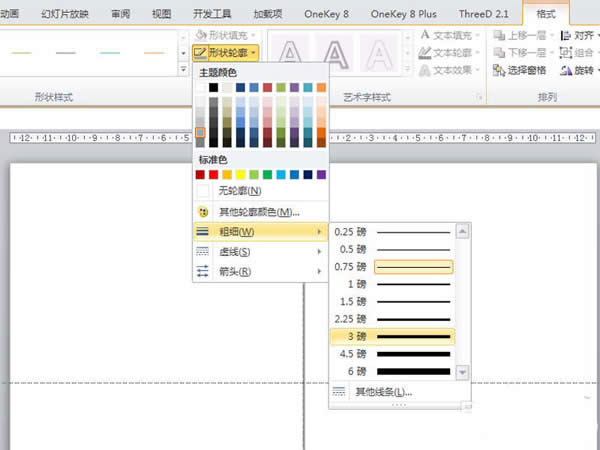Choose the 无轮廓 no outline option
This screenshot has height=450, width=600.
point(240,191)
